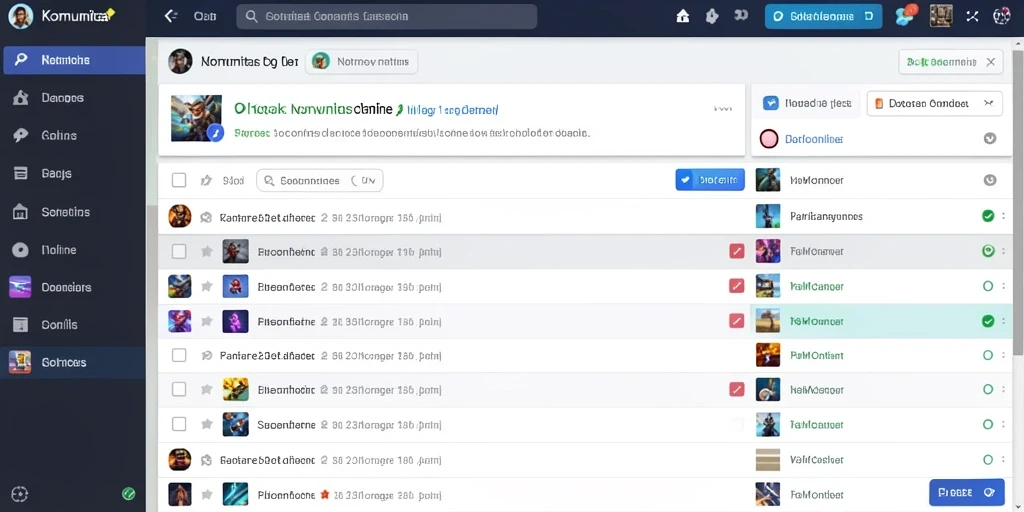Tick the select-all checkbox in the list header

[179, 180]
